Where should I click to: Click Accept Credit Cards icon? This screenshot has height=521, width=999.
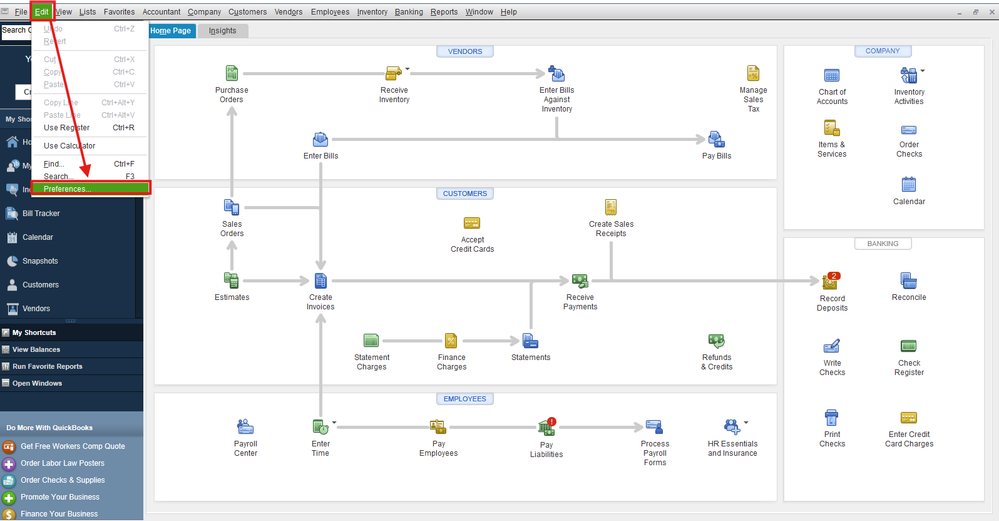[x=472, y=223]
